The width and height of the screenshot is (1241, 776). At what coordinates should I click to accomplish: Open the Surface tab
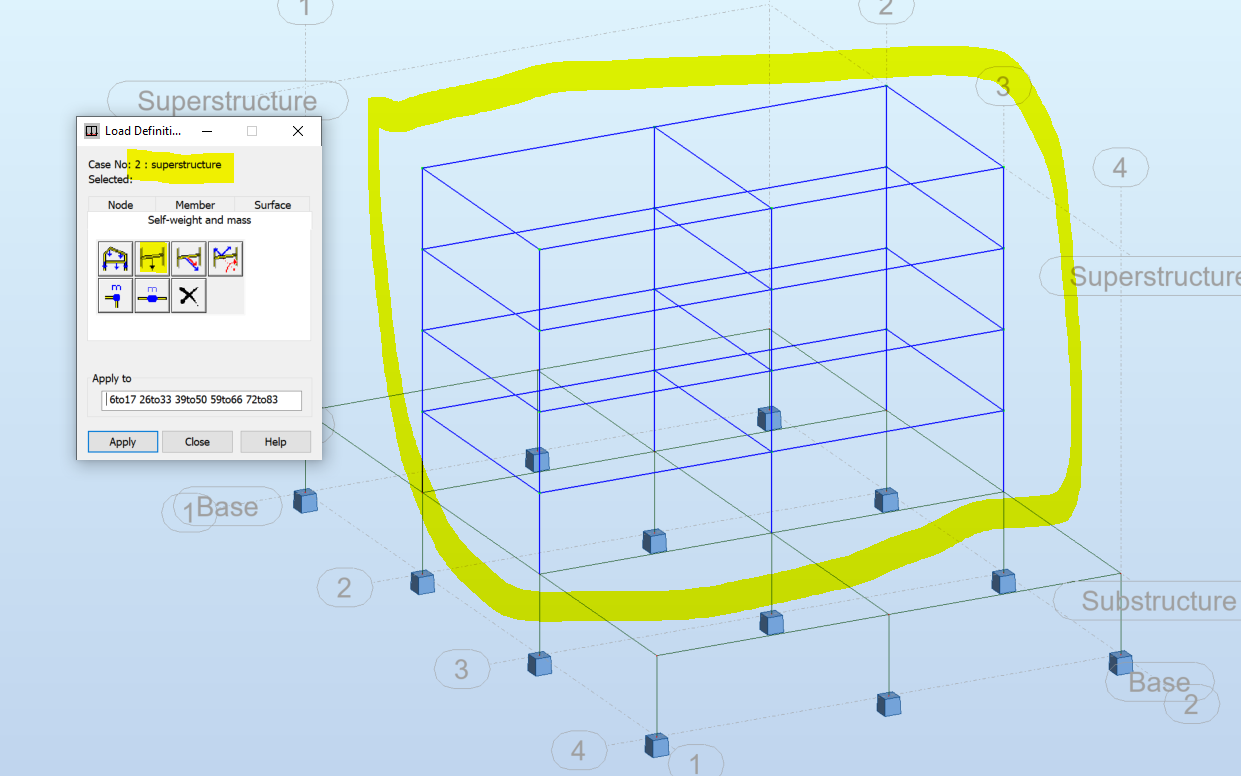(271, 204)
